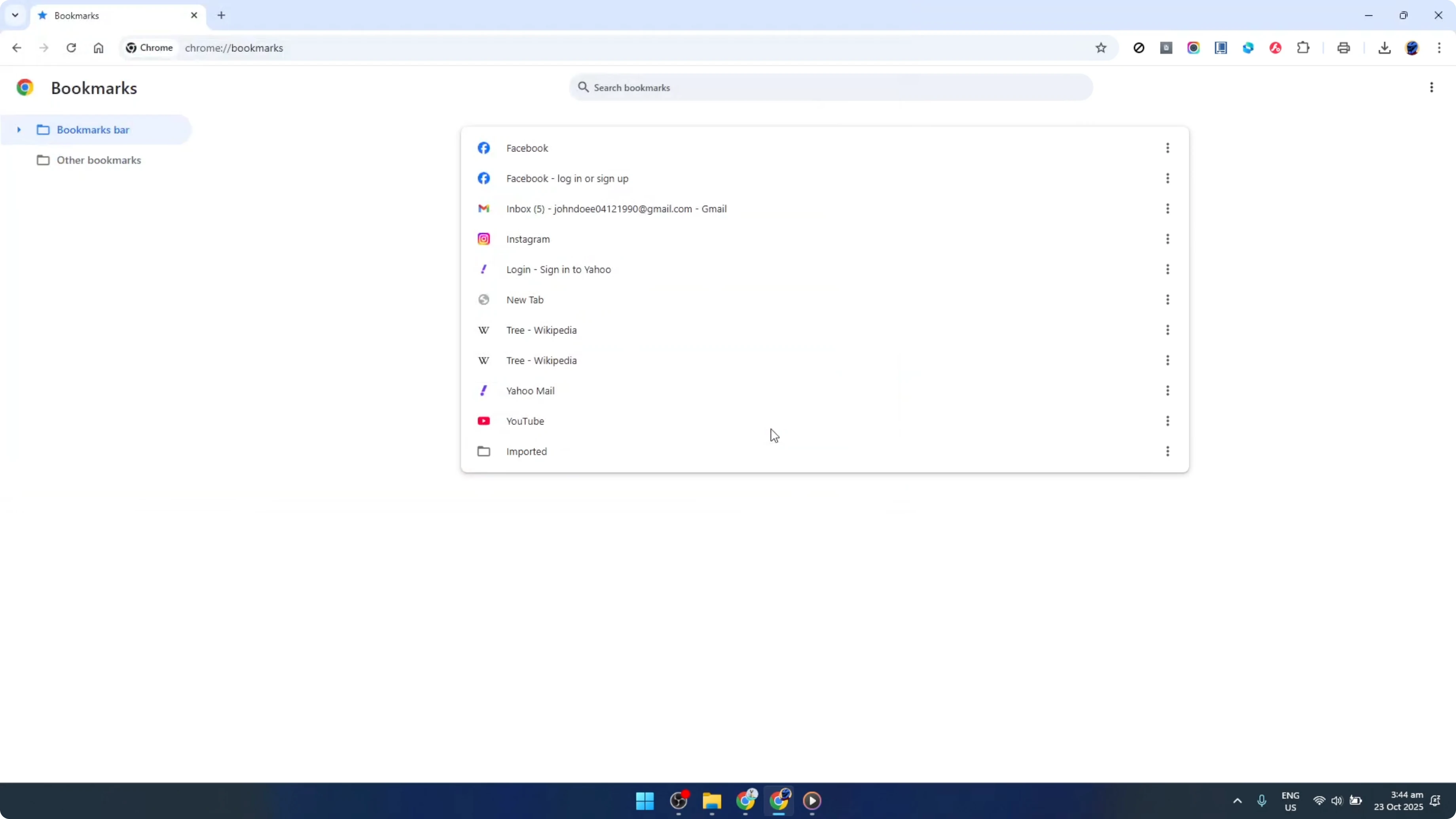This screenshot has width=1456, height=819.
Task: Select the Instagram bookmark
Action: [x=825, y=239]
